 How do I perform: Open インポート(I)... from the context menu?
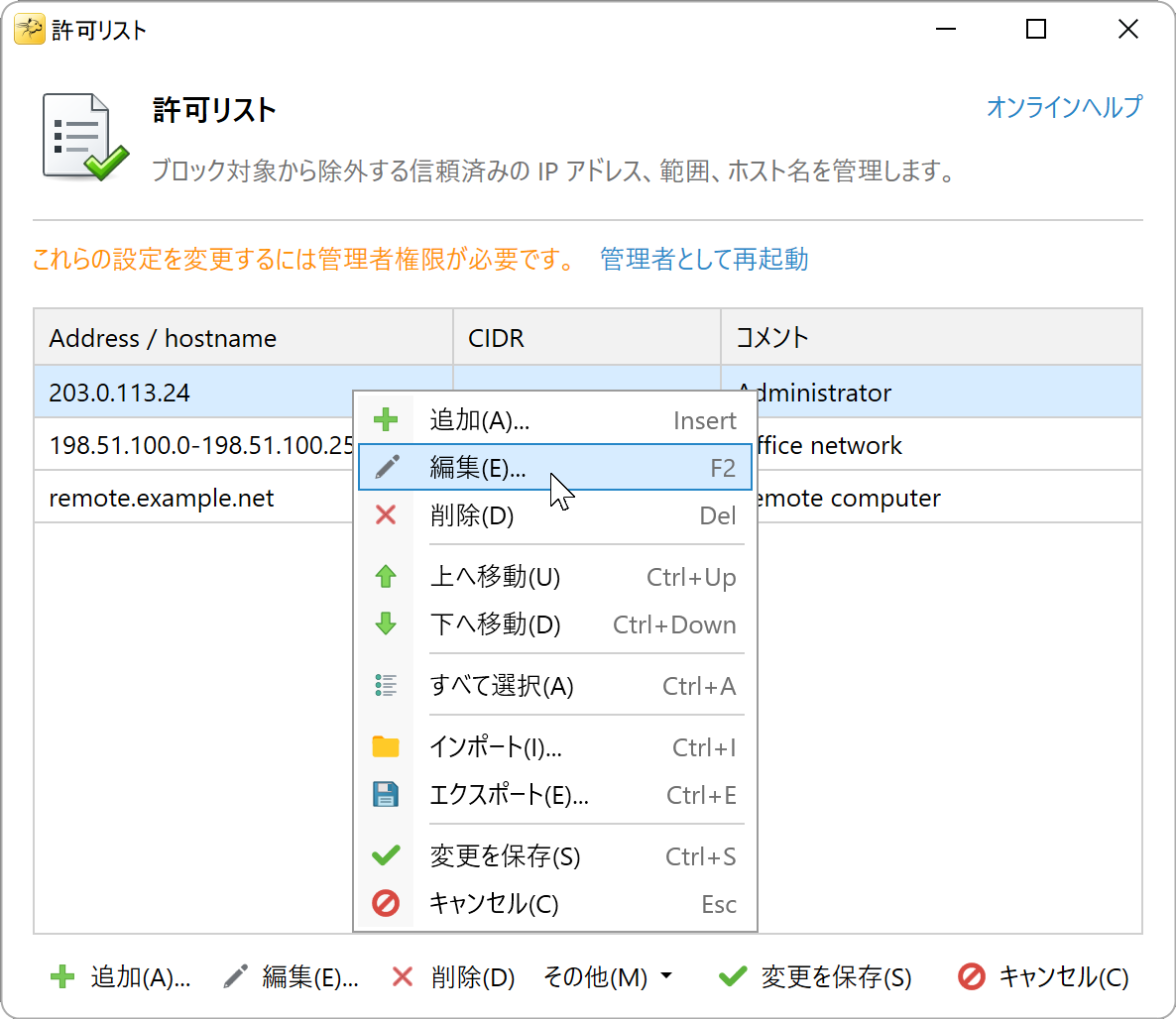tap(555, 746)
